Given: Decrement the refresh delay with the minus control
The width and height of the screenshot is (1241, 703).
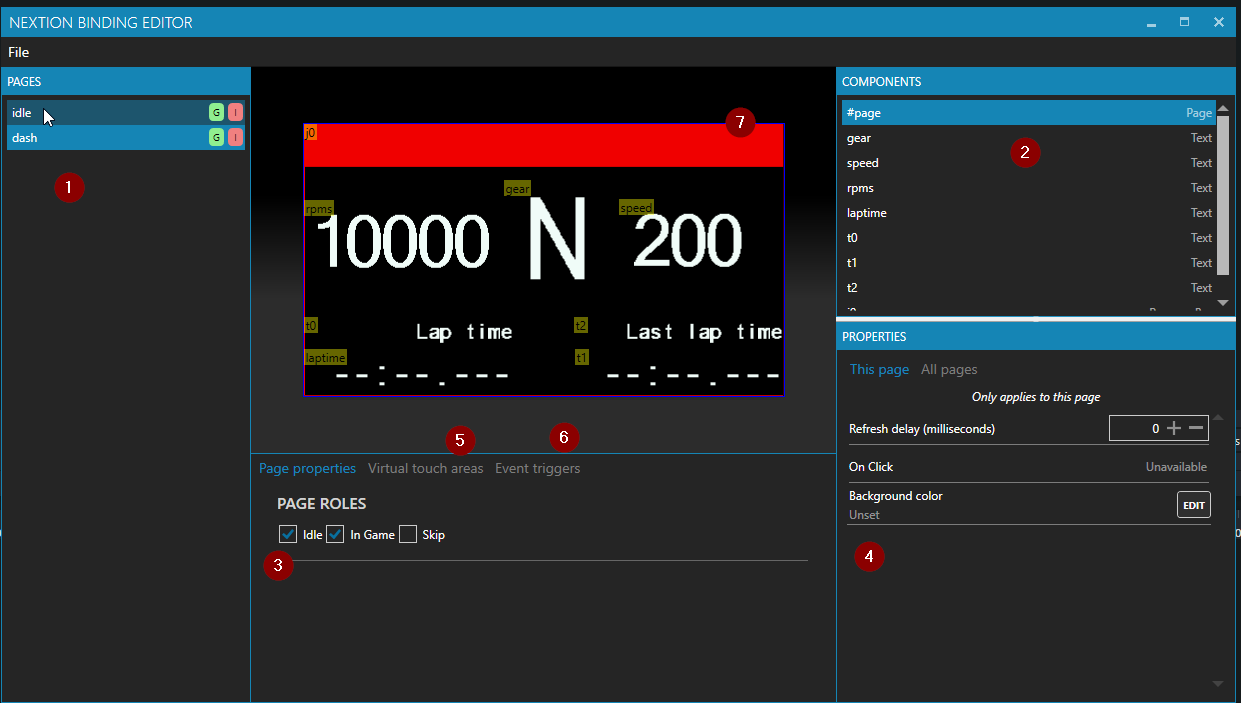Looking at the screenshot, I should point(1197,428).
